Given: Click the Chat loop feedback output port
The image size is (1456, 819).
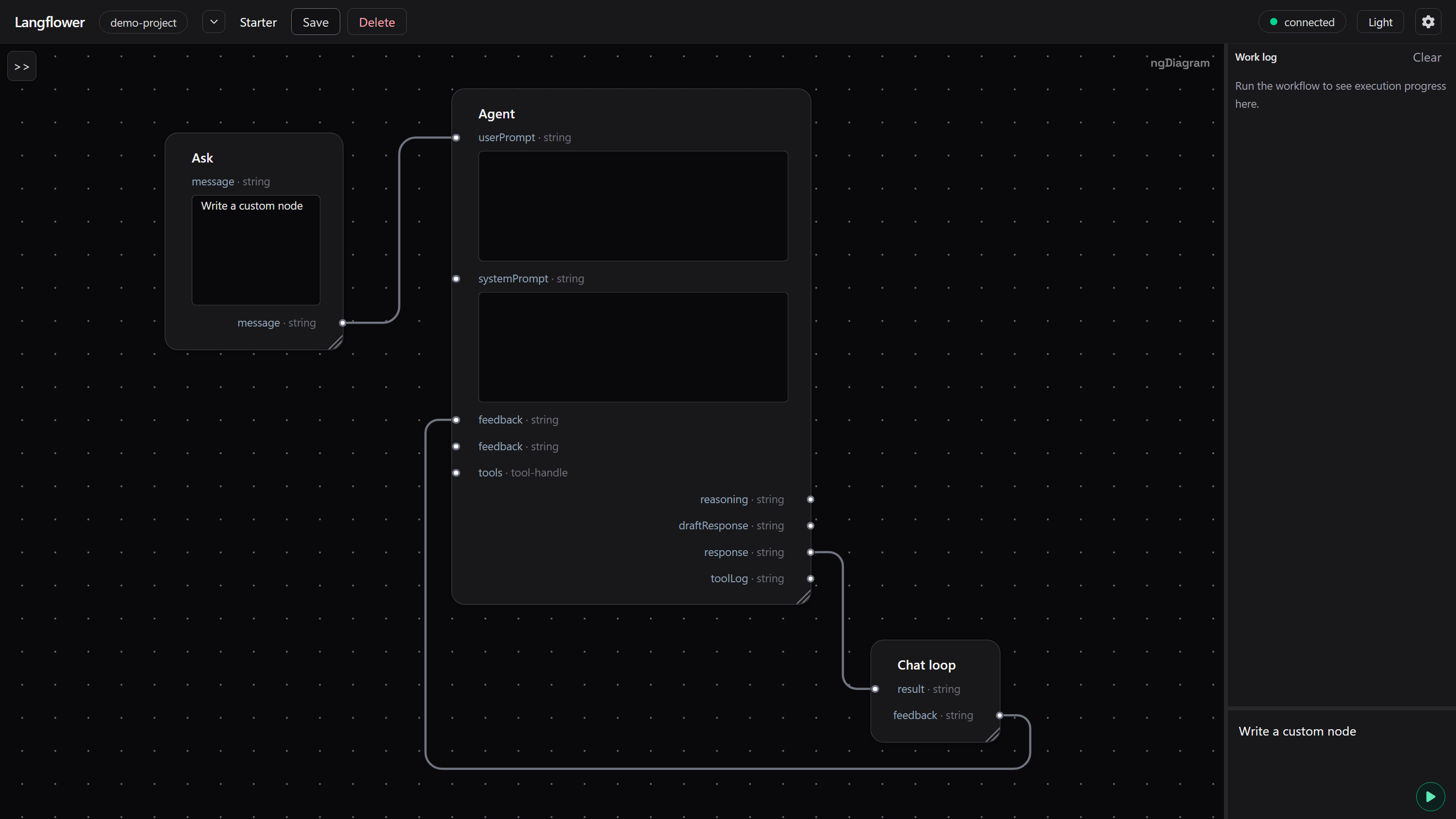Looking at the screenshot, I should coord(999,715).
